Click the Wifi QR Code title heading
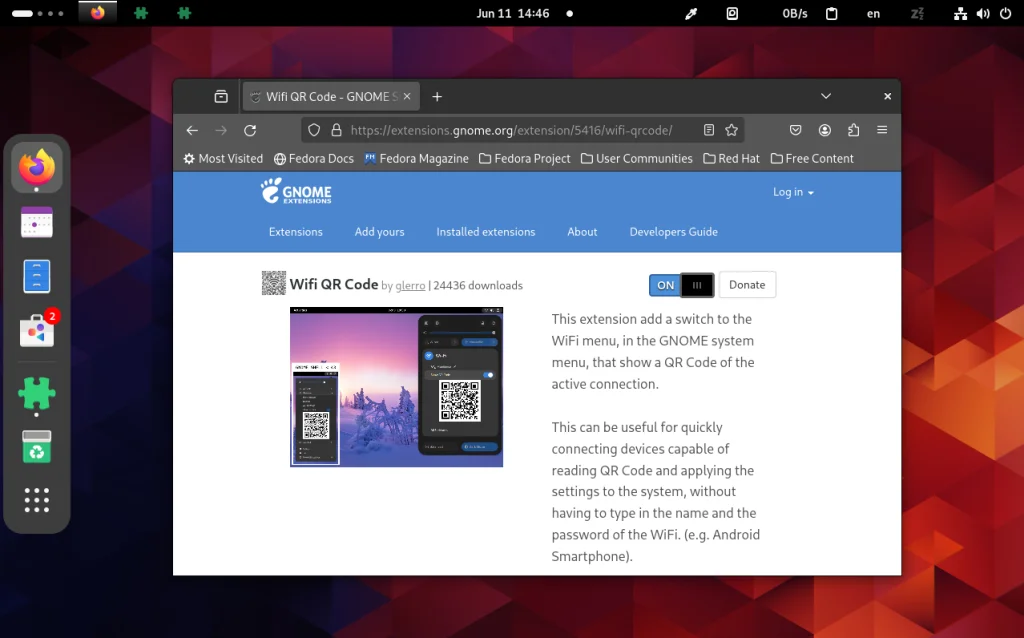Screen dimensions: 1024x638 [334, 284]
